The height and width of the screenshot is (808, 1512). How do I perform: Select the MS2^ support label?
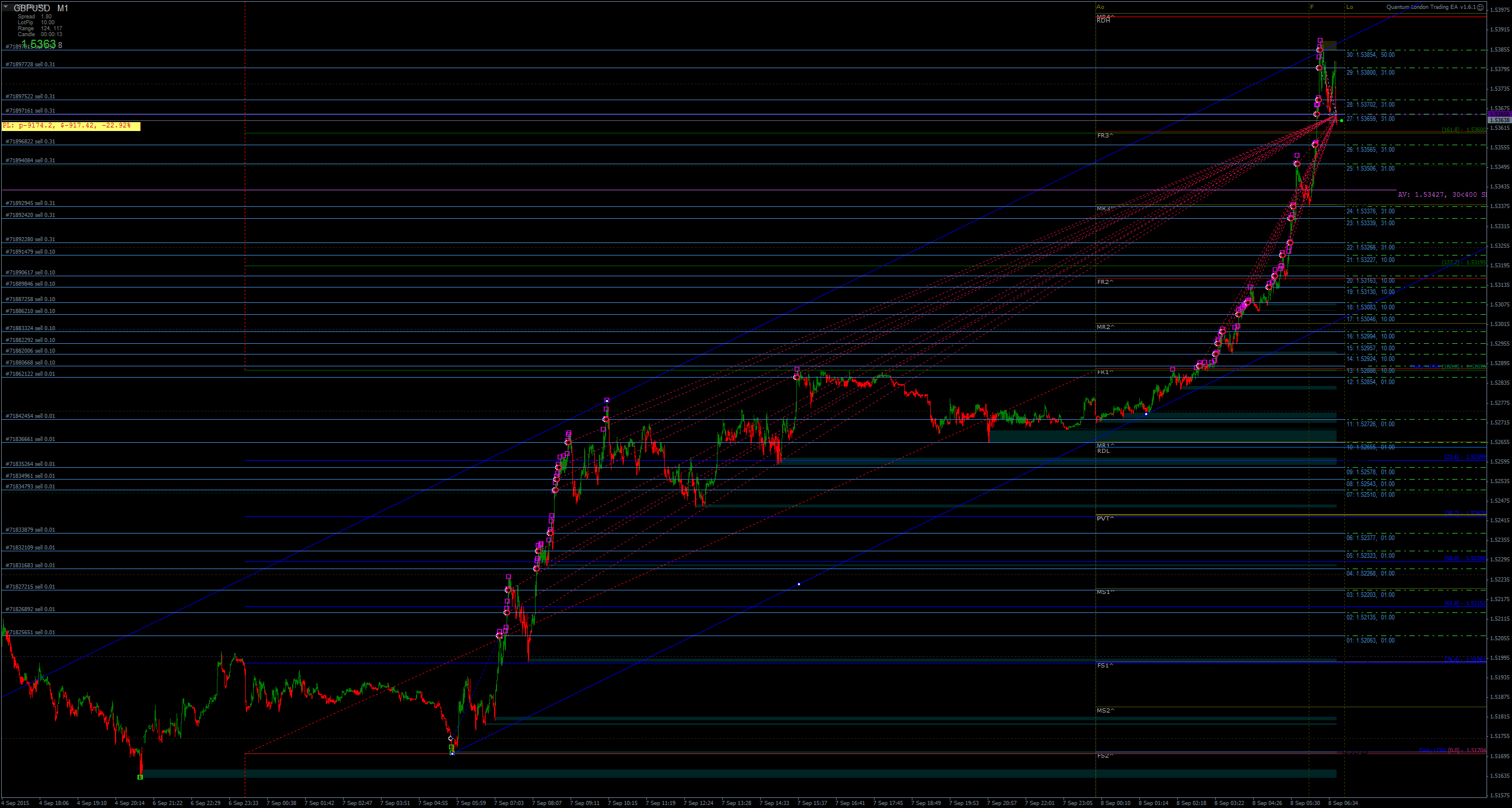[x=1106, y=711]
